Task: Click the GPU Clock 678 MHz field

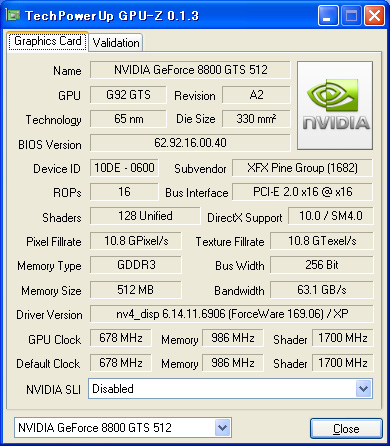Action: click(x=121, y=338)
